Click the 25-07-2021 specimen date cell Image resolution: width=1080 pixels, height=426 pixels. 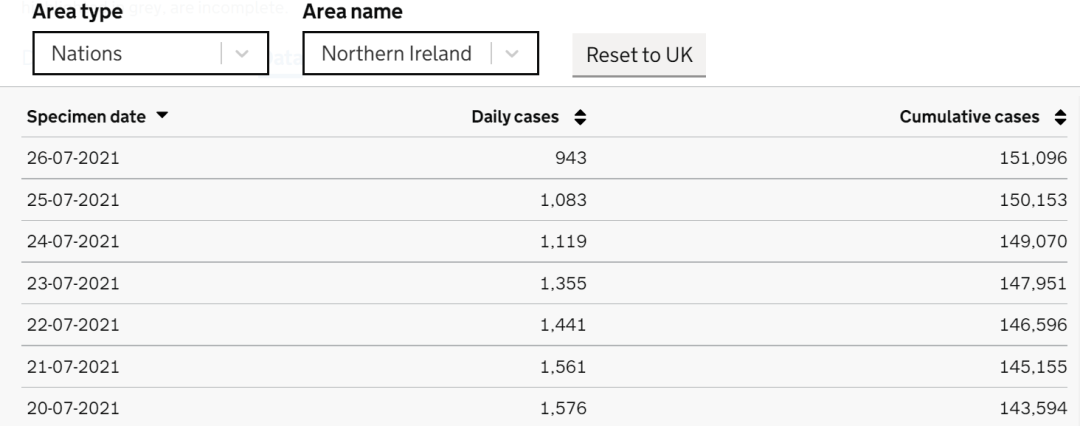[73, 199]
